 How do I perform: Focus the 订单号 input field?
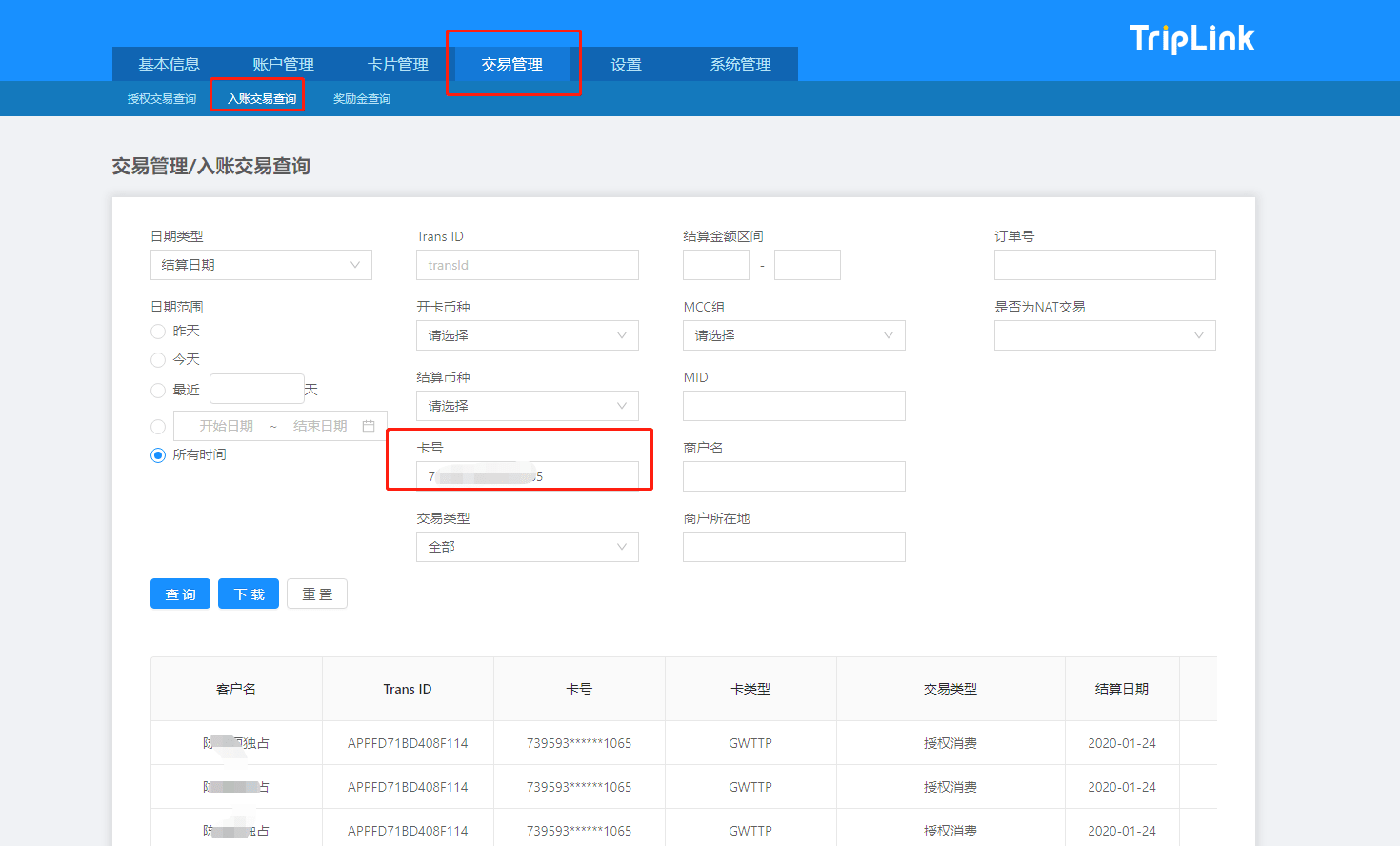(x=1105, y=265)
